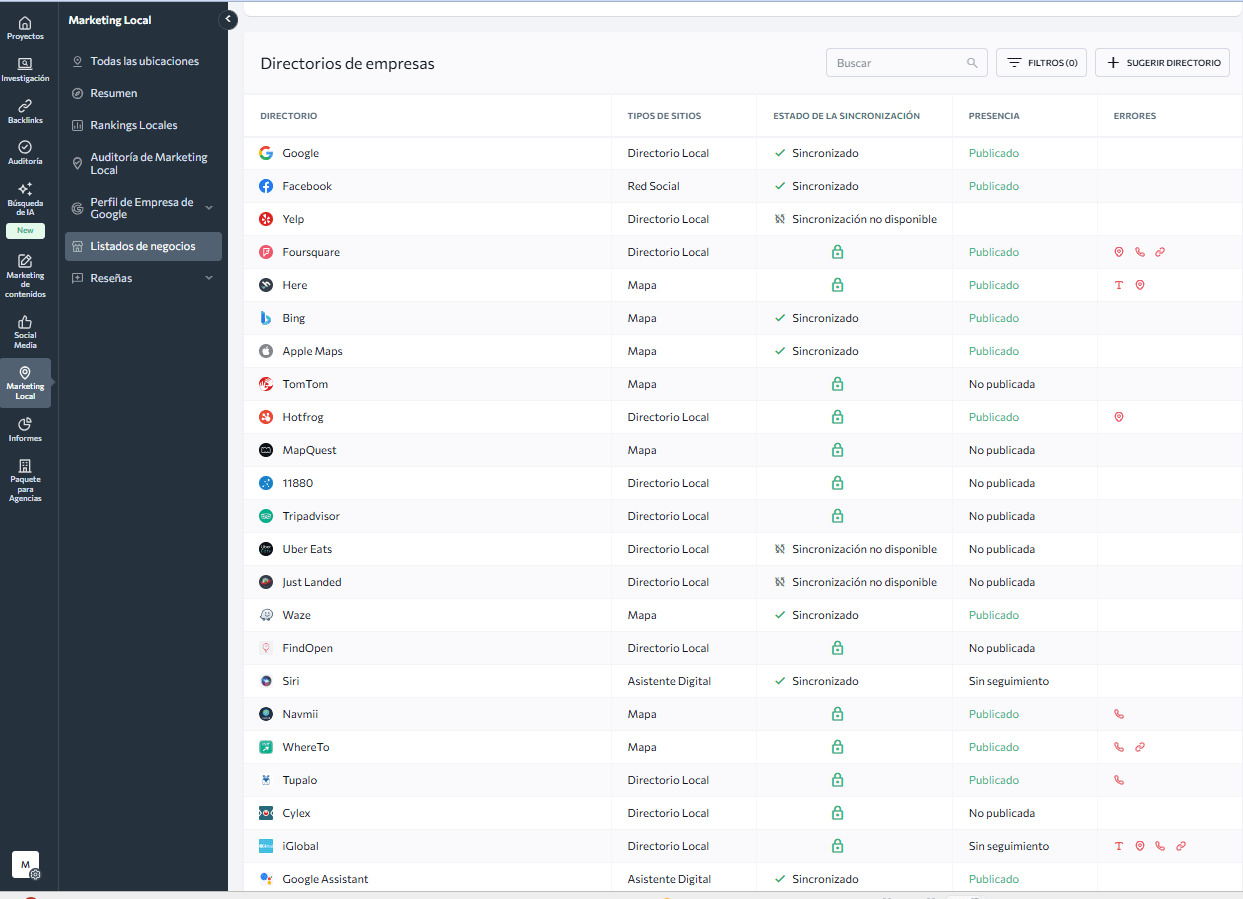Open the Tripadvisor directory row
This screenshot has height=899, width=1243.
tap(311, 516)
